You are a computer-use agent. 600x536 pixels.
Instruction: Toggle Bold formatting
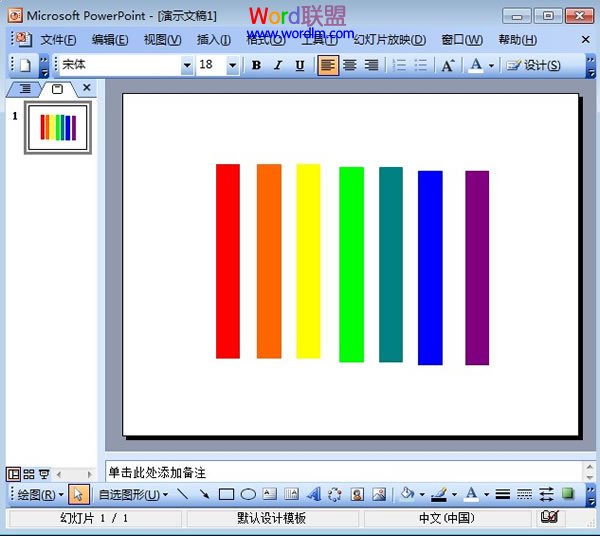tap(256, 65)
